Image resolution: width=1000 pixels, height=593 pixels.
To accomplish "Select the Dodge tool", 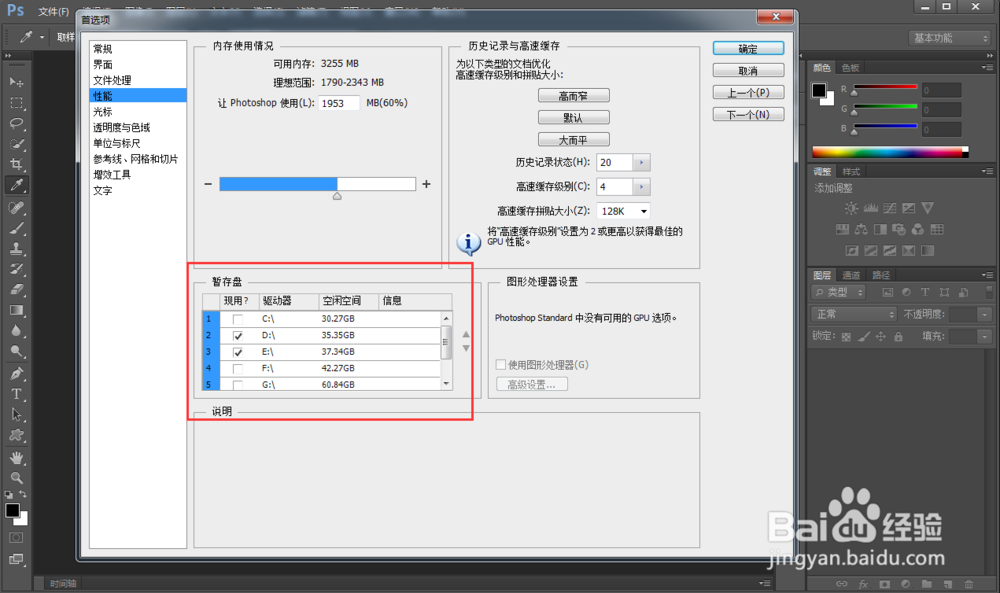I will [x=17, y=351].
